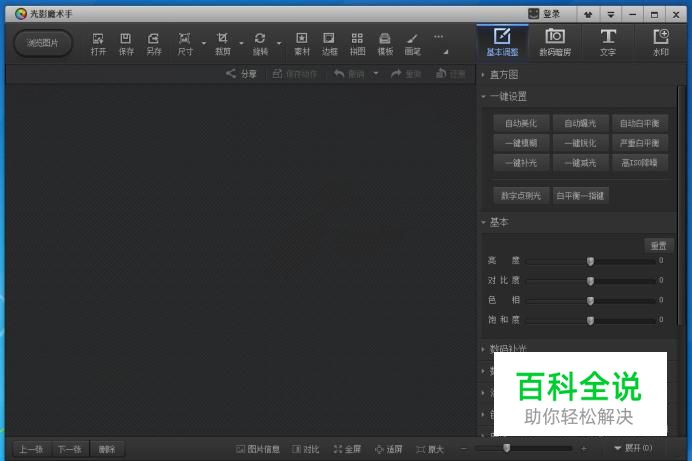The image size is (692, 461).
Task: Switch to the 文字 text tab
Action: pyautogui.click(x=608, y=42)
